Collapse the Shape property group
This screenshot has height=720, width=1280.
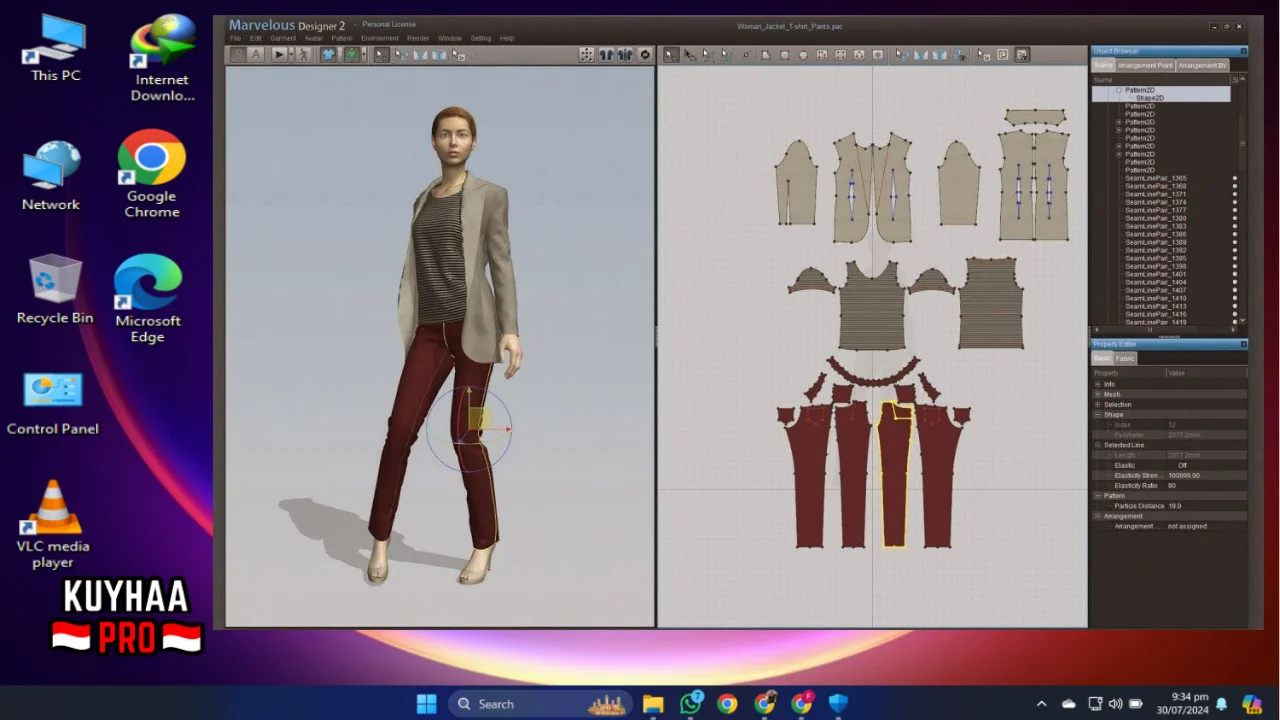(x=1097, y=414)
